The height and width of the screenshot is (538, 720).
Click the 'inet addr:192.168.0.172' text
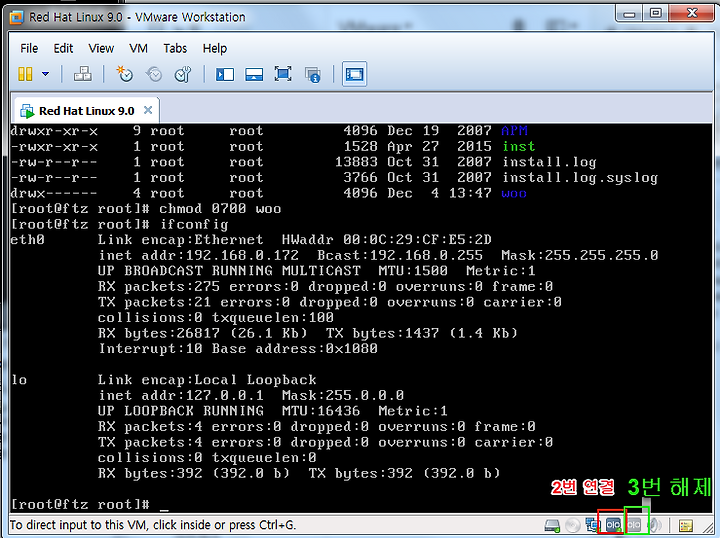click(x=199, y=255)
